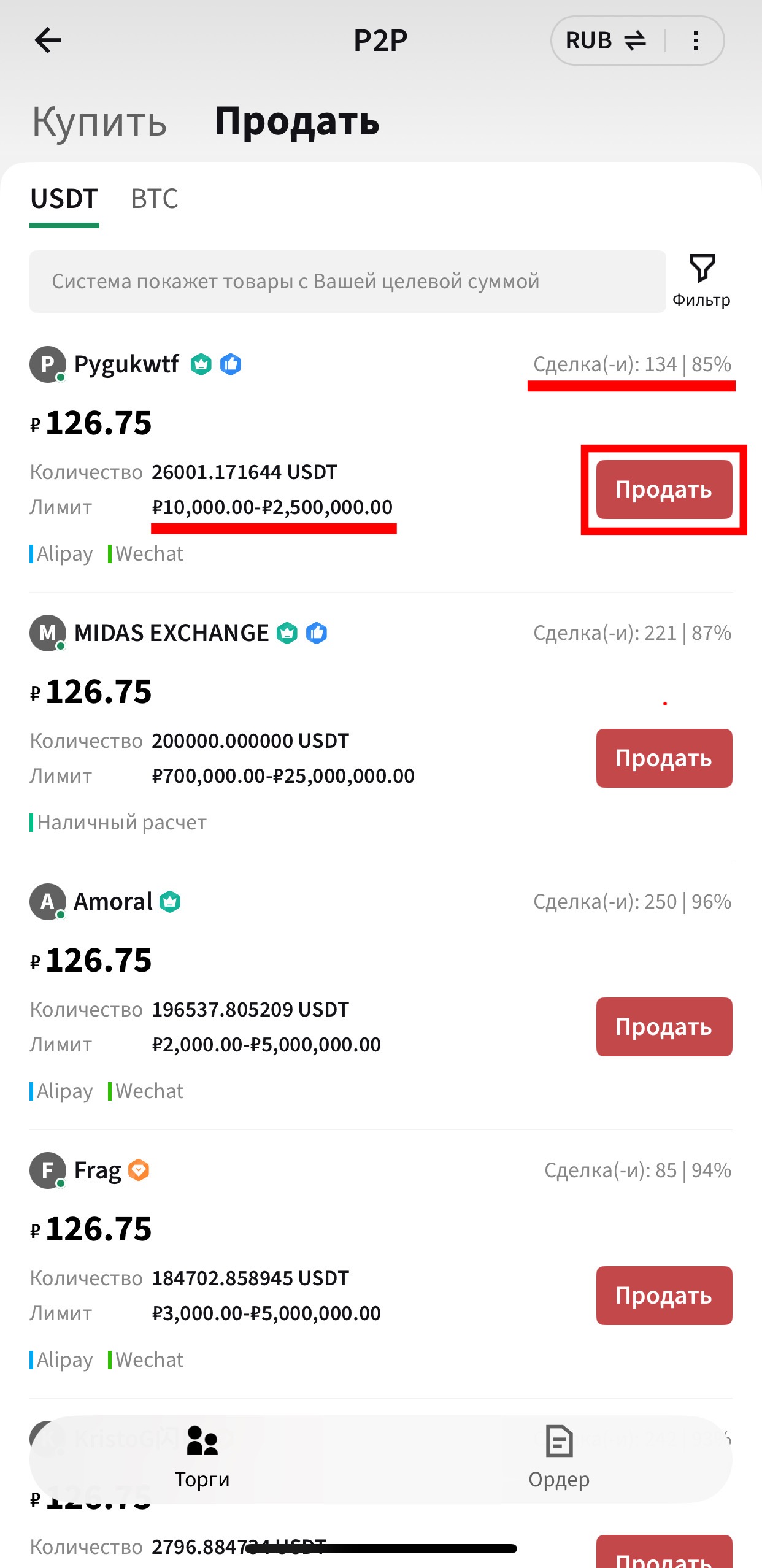Click Frag's orange merchant badge
The image size is (762, 1568).
click(139, 1170)
